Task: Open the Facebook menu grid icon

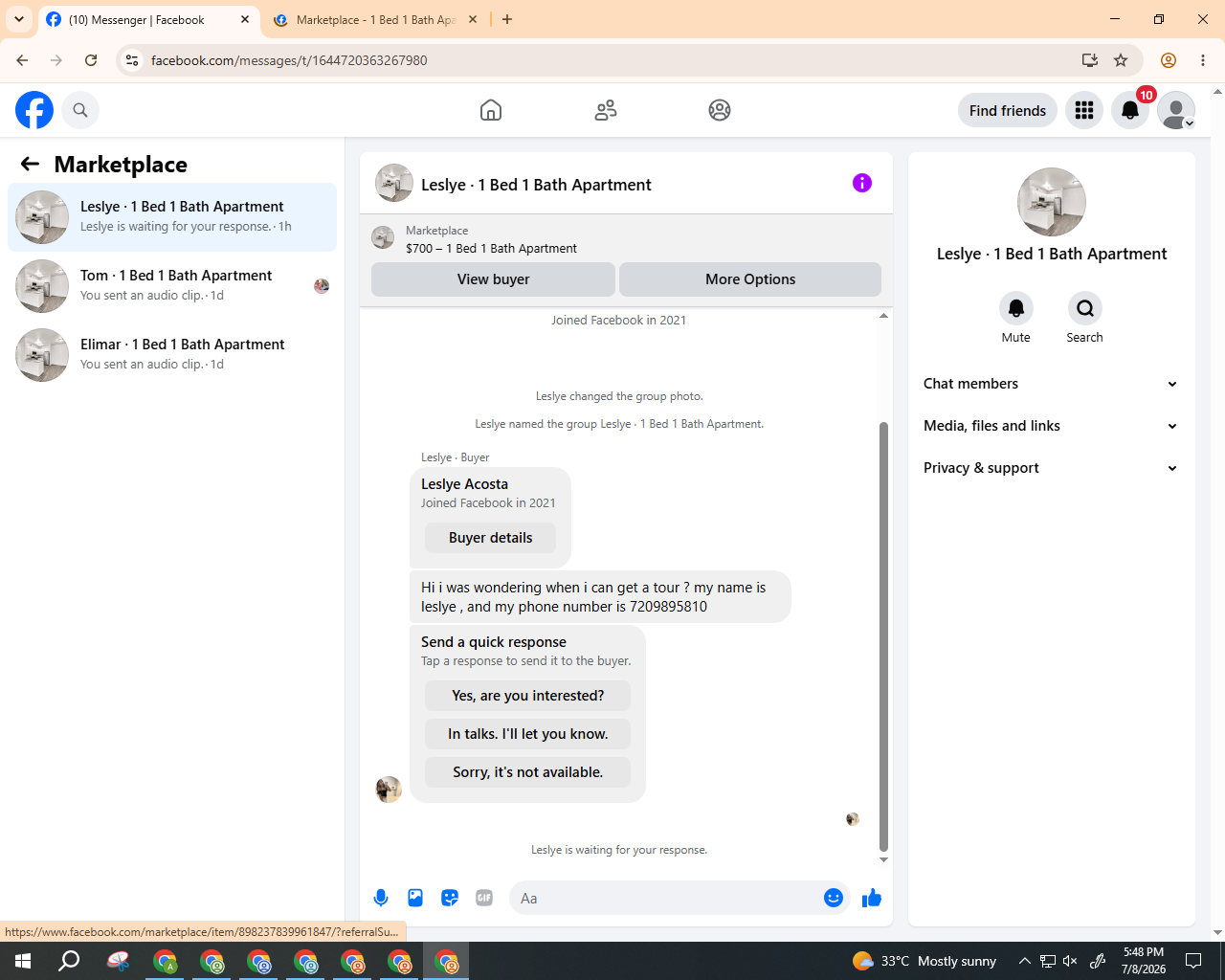Action: [1084, 110]
